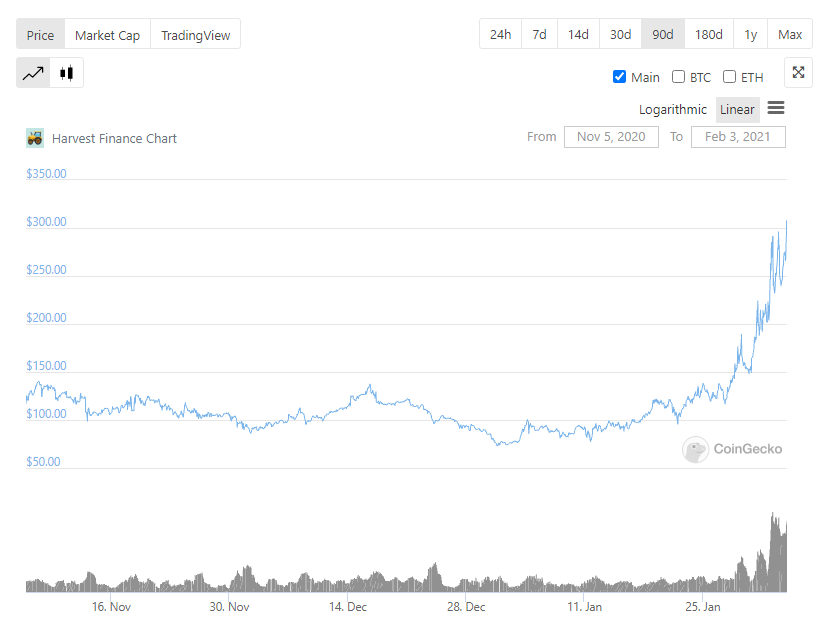
Task: Open the chart hamburger menu
Action: (x=776, y=108)
